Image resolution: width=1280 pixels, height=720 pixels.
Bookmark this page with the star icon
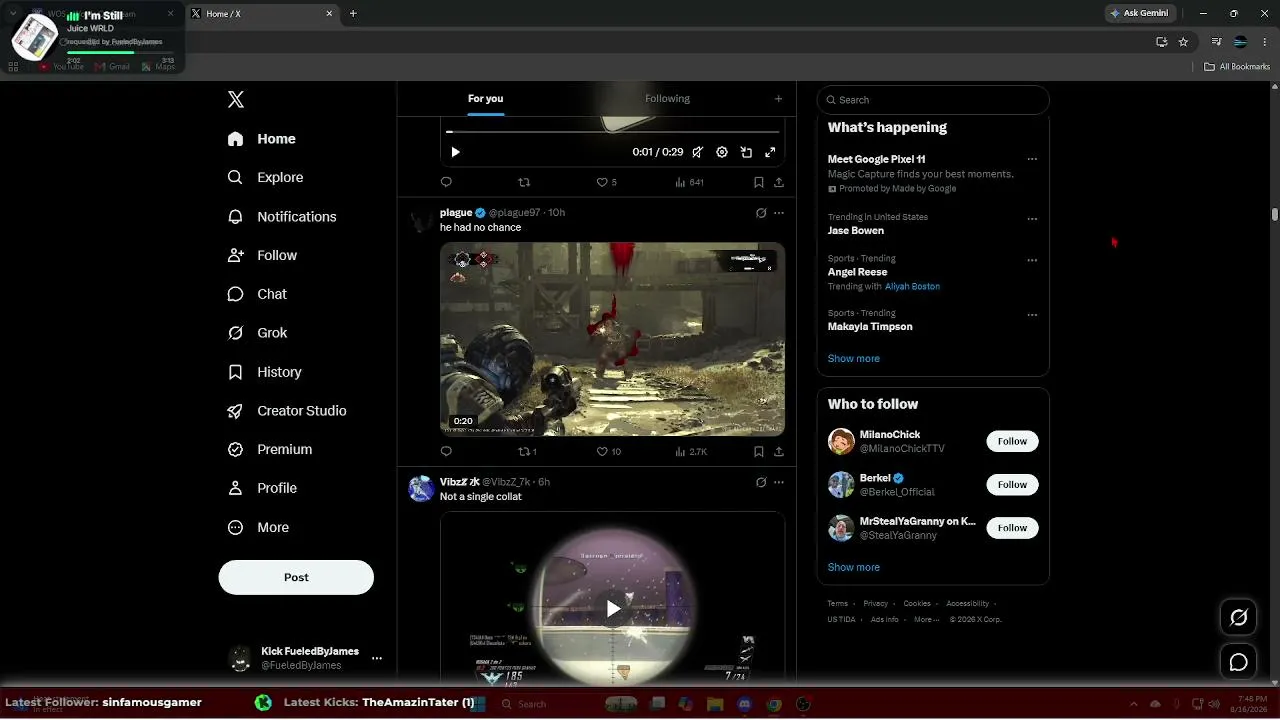1183,42
